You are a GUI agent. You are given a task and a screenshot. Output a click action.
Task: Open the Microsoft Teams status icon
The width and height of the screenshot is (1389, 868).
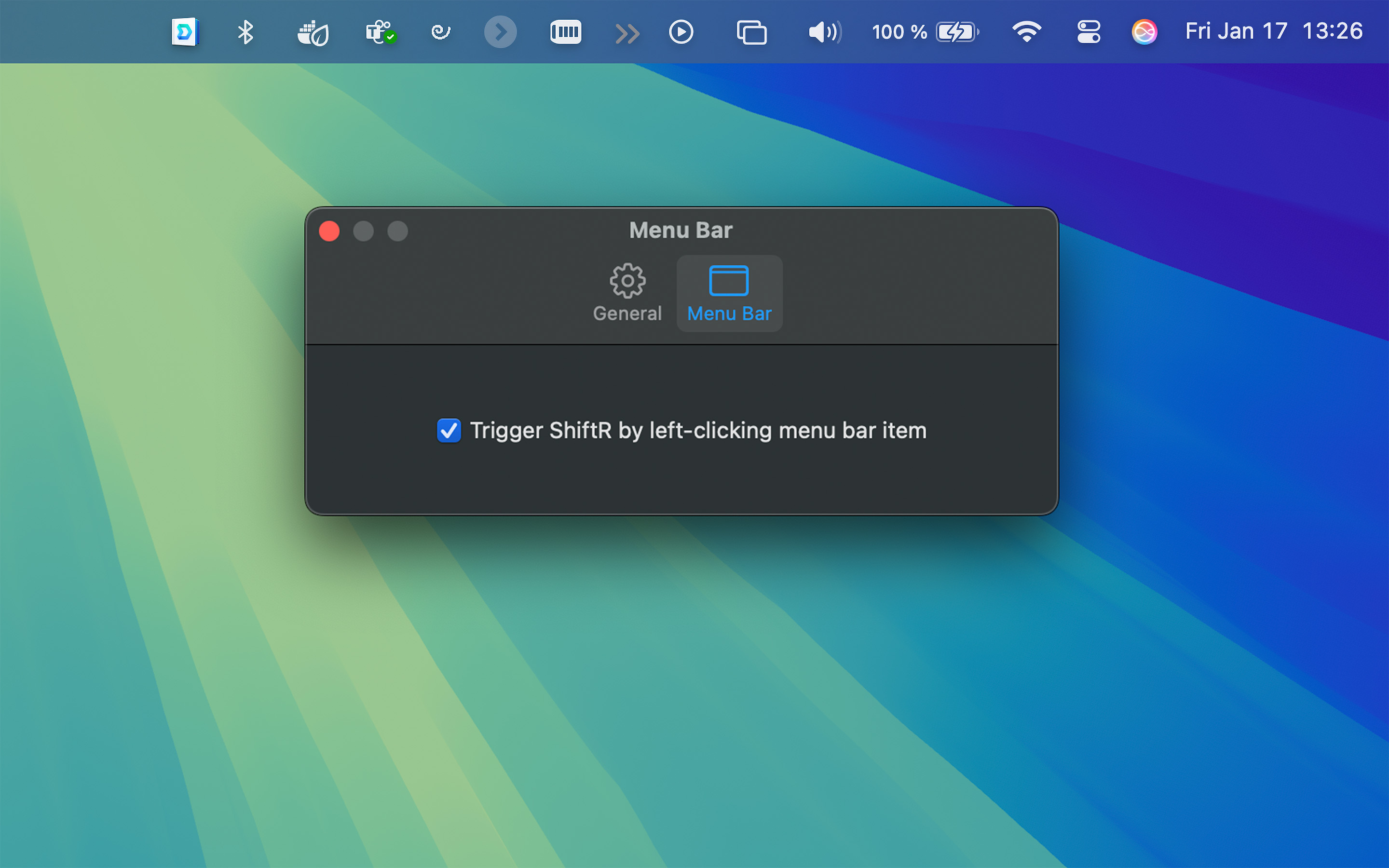click(x=380, y=32)
